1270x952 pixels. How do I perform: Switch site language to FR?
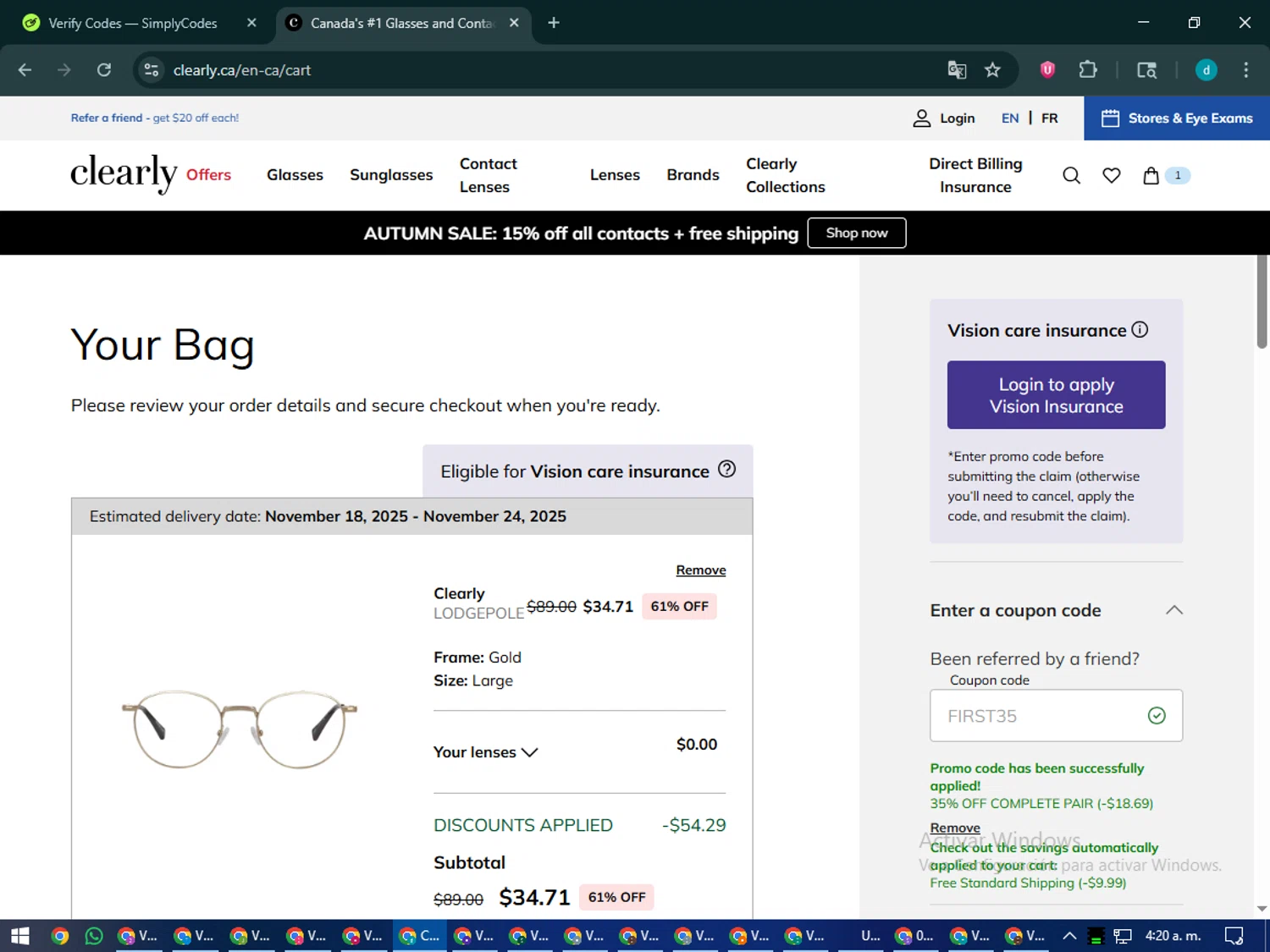tap(1049, 118)
